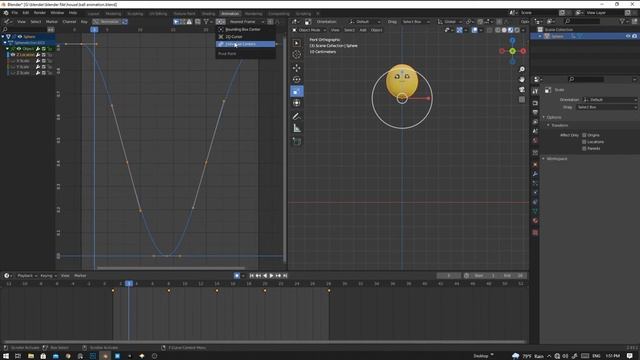
Task: Open the Texture properties tab icon
Action: (x=535, y=233)
